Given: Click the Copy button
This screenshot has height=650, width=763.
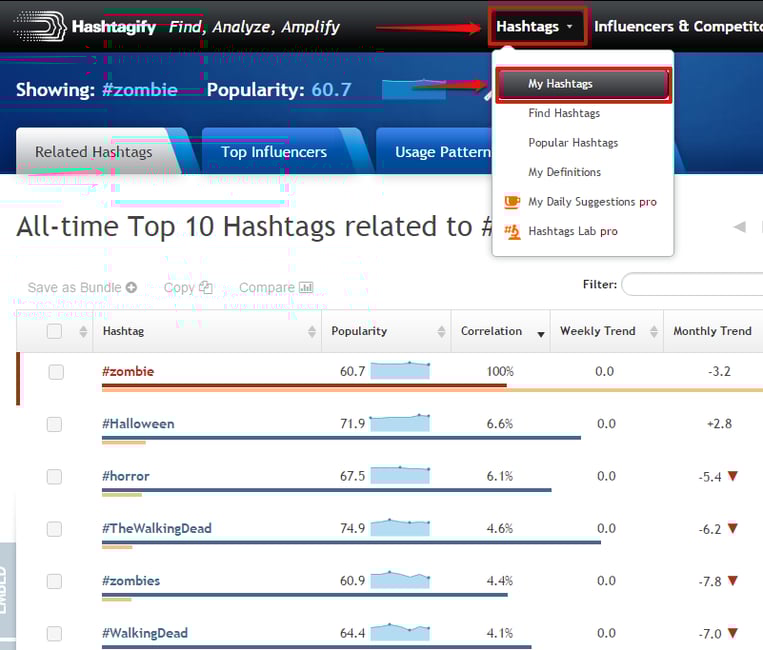Looking at the screenshot, I should tap(188, 288).
